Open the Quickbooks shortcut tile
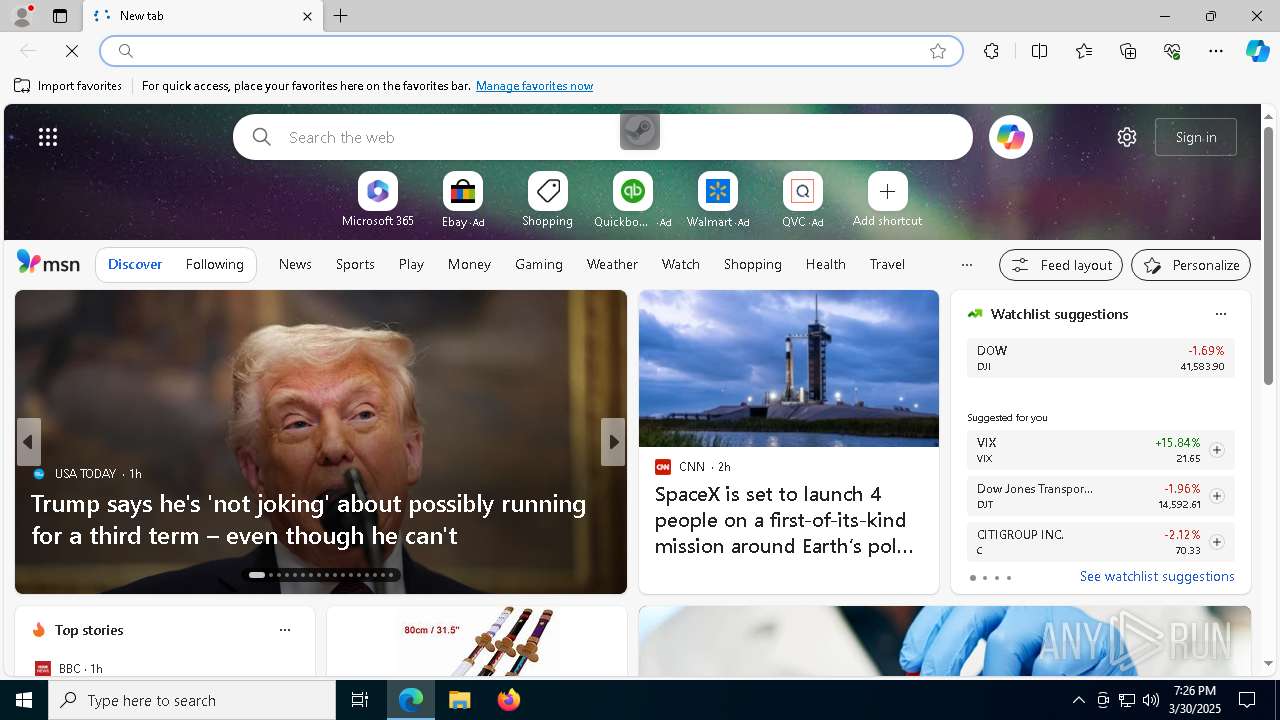 pyautogui.click(x=632, y=200)
